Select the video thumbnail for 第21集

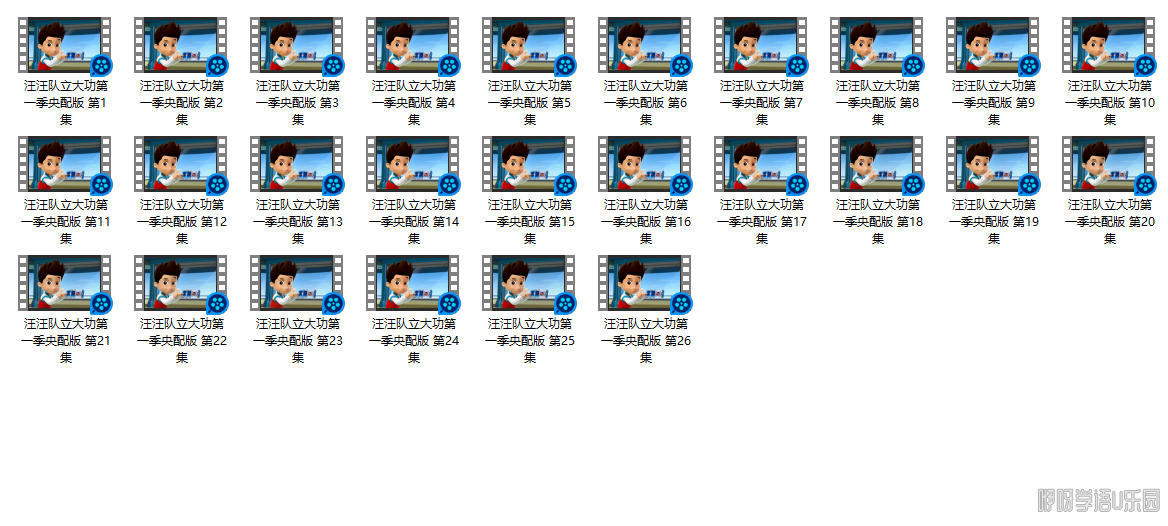(66, 283)
